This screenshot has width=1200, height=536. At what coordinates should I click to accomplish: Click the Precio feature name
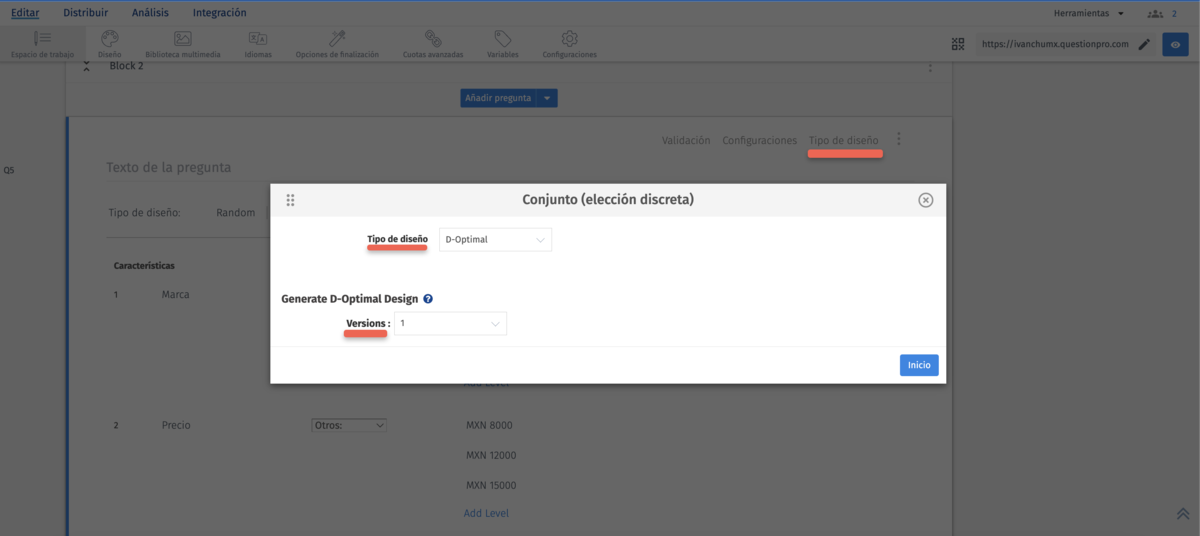pyautogui.click(x=176, y=425)
